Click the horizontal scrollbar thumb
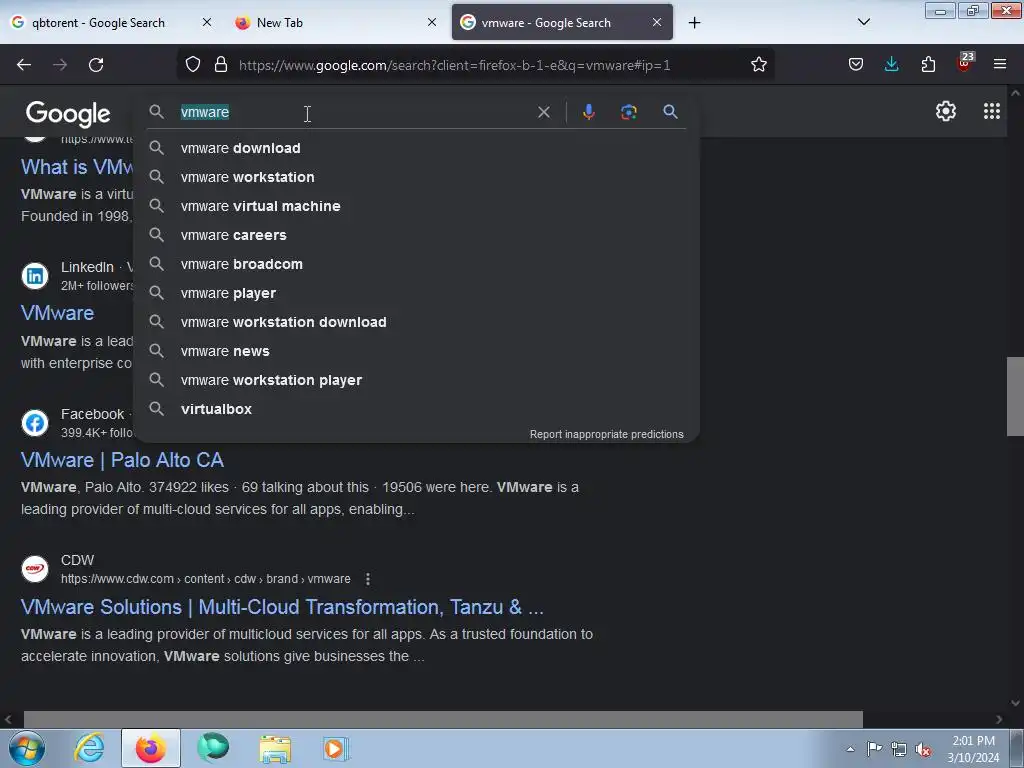 (443, 719)
